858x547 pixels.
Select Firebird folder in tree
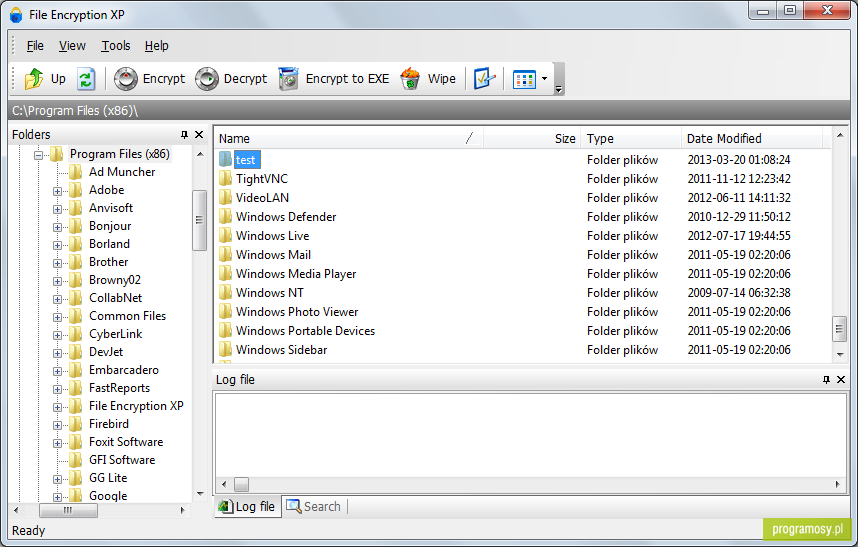109,424
